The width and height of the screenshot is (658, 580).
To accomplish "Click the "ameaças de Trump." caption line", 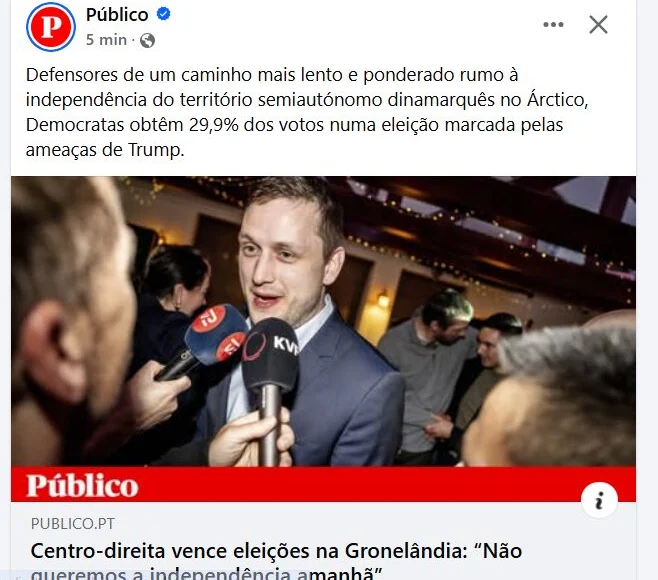I will [x=105, y=149].
